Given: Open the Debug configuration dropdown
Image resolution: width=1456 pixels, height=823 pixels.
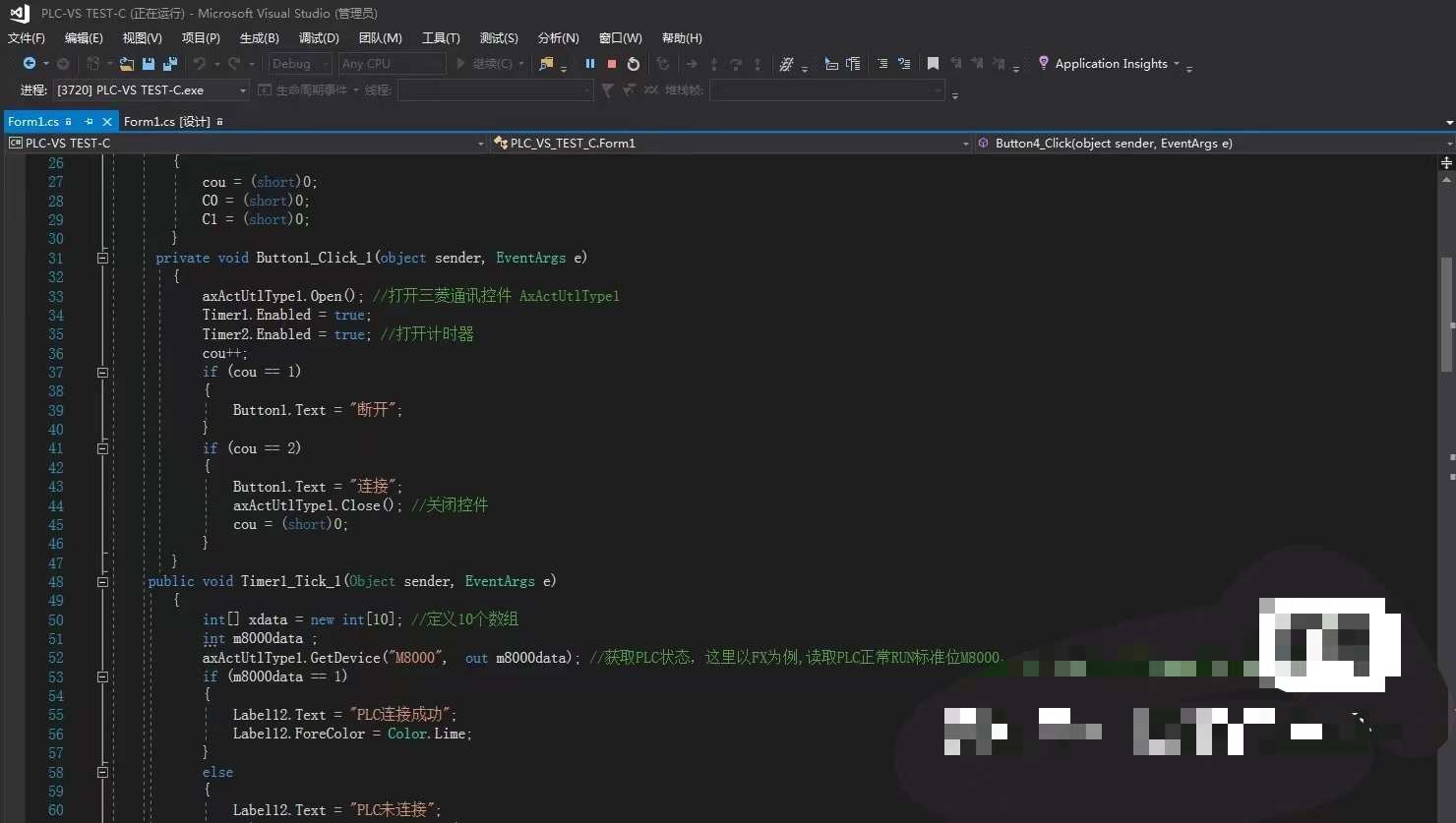Looking at the screenshot, I should pos(300,64).
